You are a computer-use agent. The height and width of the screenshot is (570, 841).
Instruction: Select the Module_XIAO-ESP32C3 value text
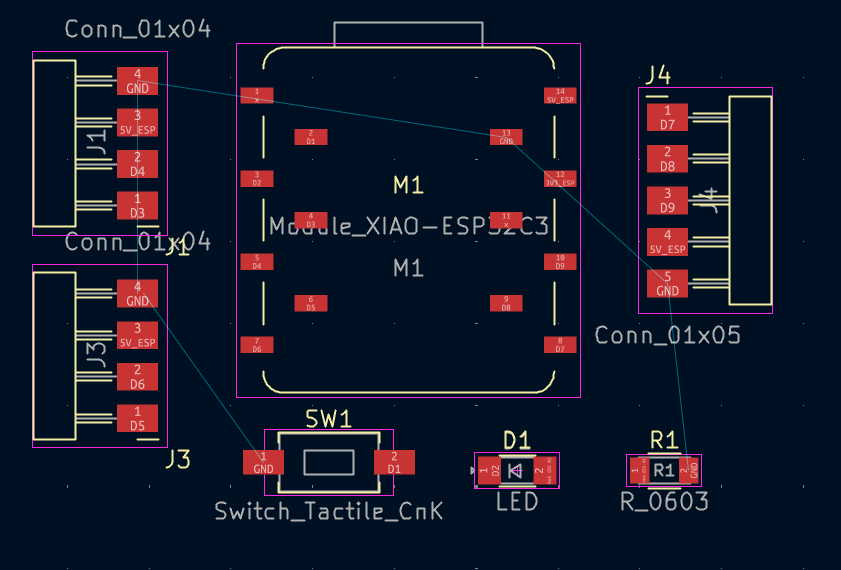click(409, 226)
